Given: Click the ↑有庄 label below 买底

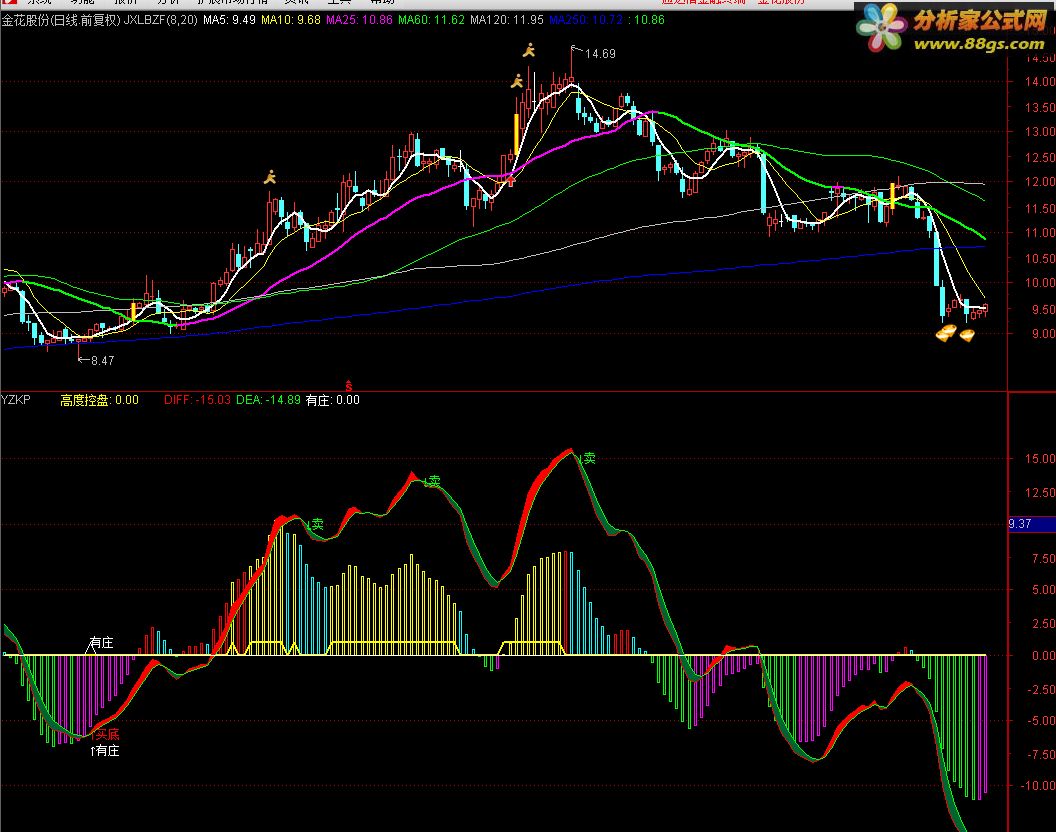Looking at the screenshot, I should coord(105,750).
